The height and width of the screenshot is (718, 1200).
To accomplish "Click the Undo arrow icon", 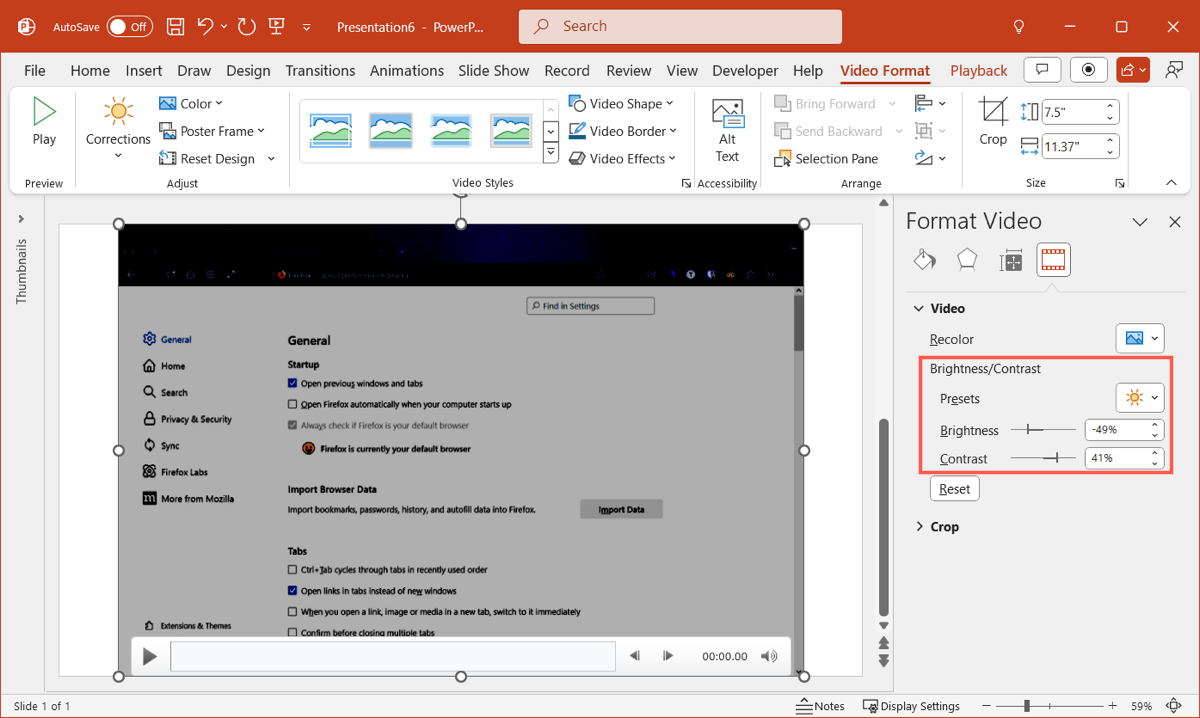I will [x=206, y=27].
